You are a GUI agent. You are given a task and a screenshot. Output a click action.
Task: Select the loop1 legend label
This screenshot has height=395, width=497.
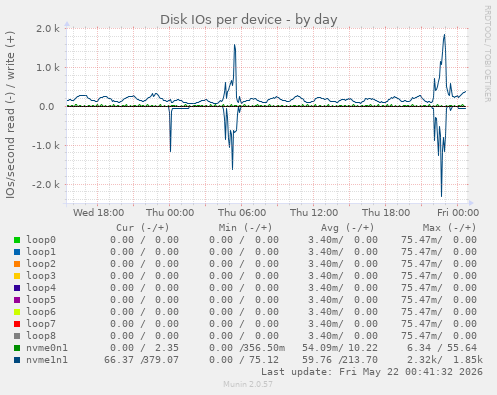pyautogui.click(x=41, y=252)
